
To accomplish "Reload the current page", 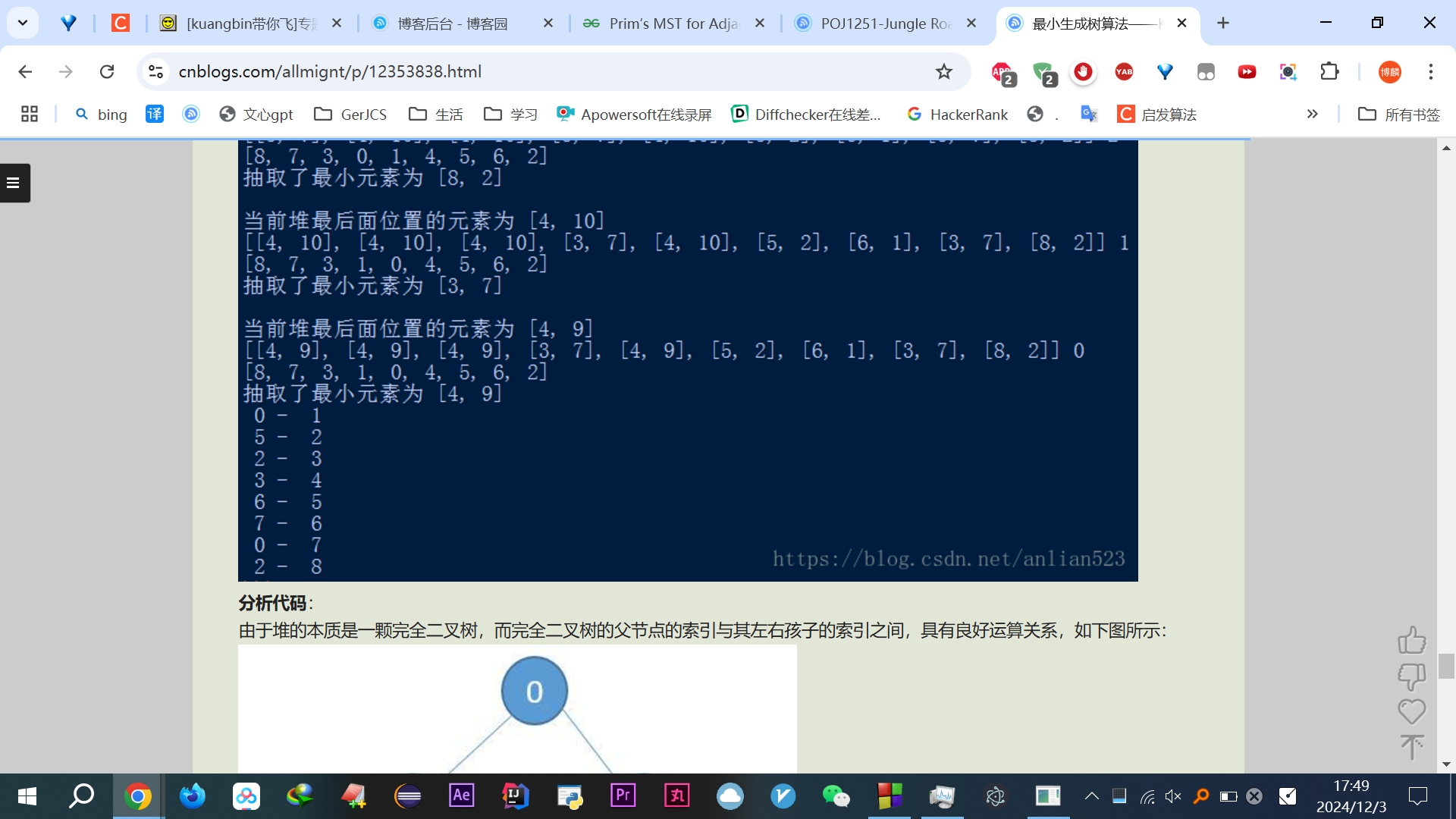I will click(x=107, y=71).
